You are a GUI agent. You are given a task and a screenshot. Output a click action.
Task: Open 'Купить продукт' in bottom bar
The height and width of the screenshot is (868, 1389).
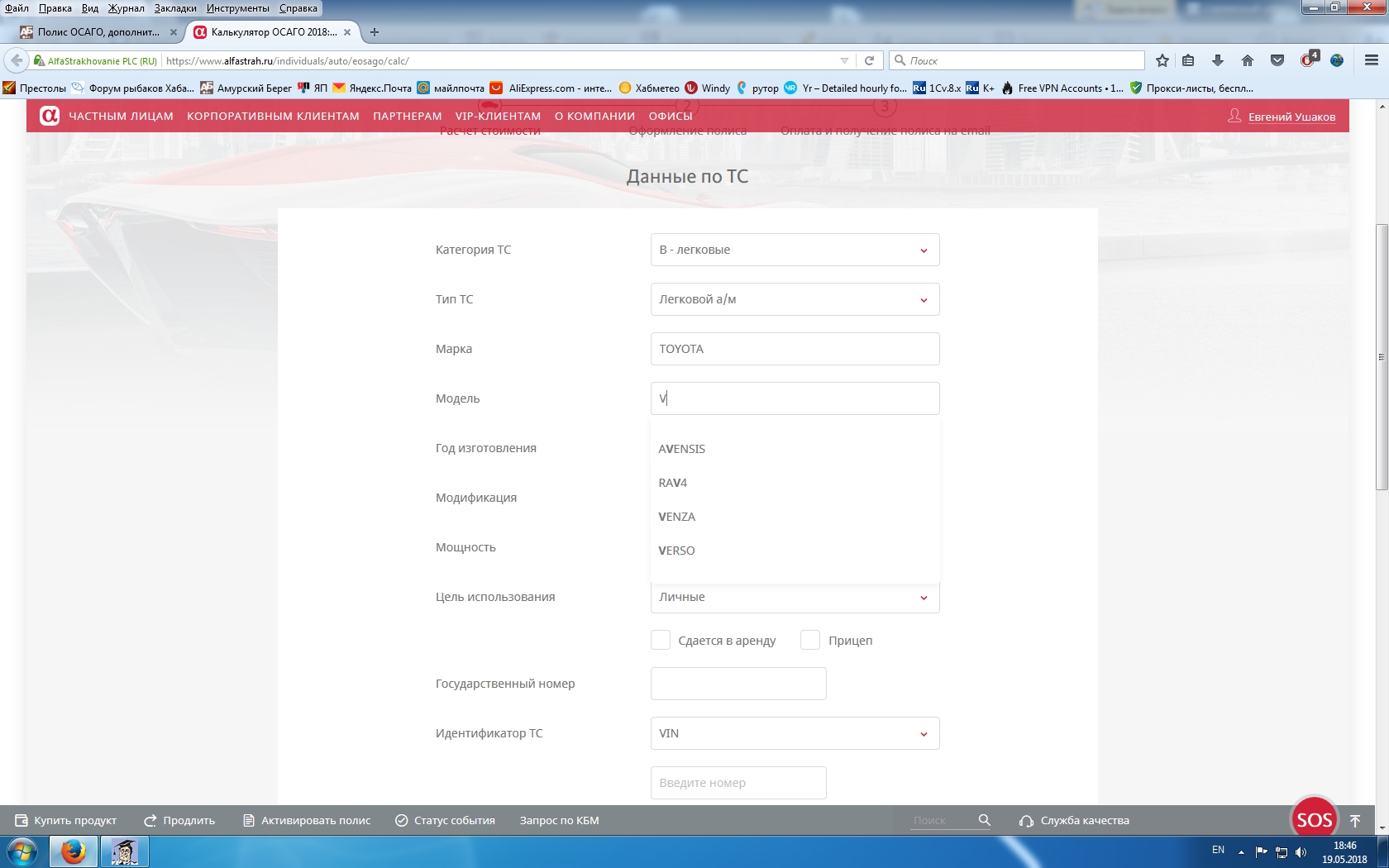pyautogui.click(x=66, y=821)
